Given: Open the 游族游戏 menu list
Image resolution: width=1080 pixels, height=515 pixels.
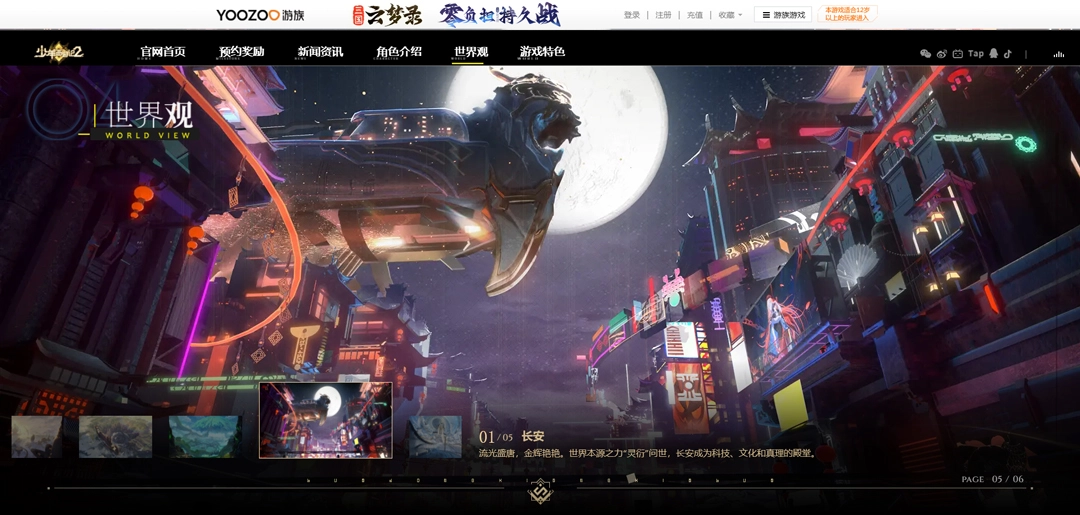Looking at the screenshot, I should [783, 15].
